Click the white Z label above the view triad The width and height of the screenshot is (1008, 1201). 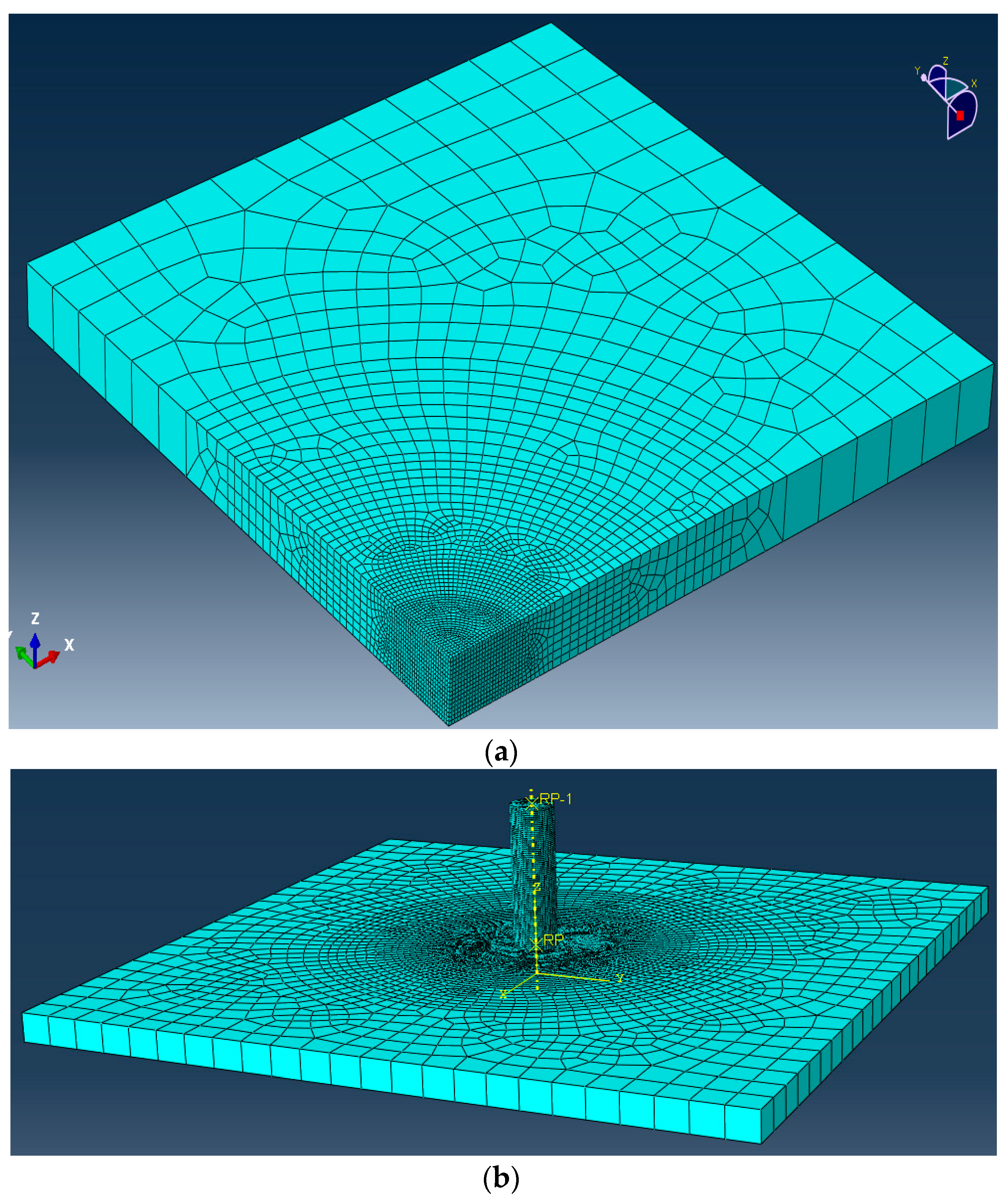35,618
